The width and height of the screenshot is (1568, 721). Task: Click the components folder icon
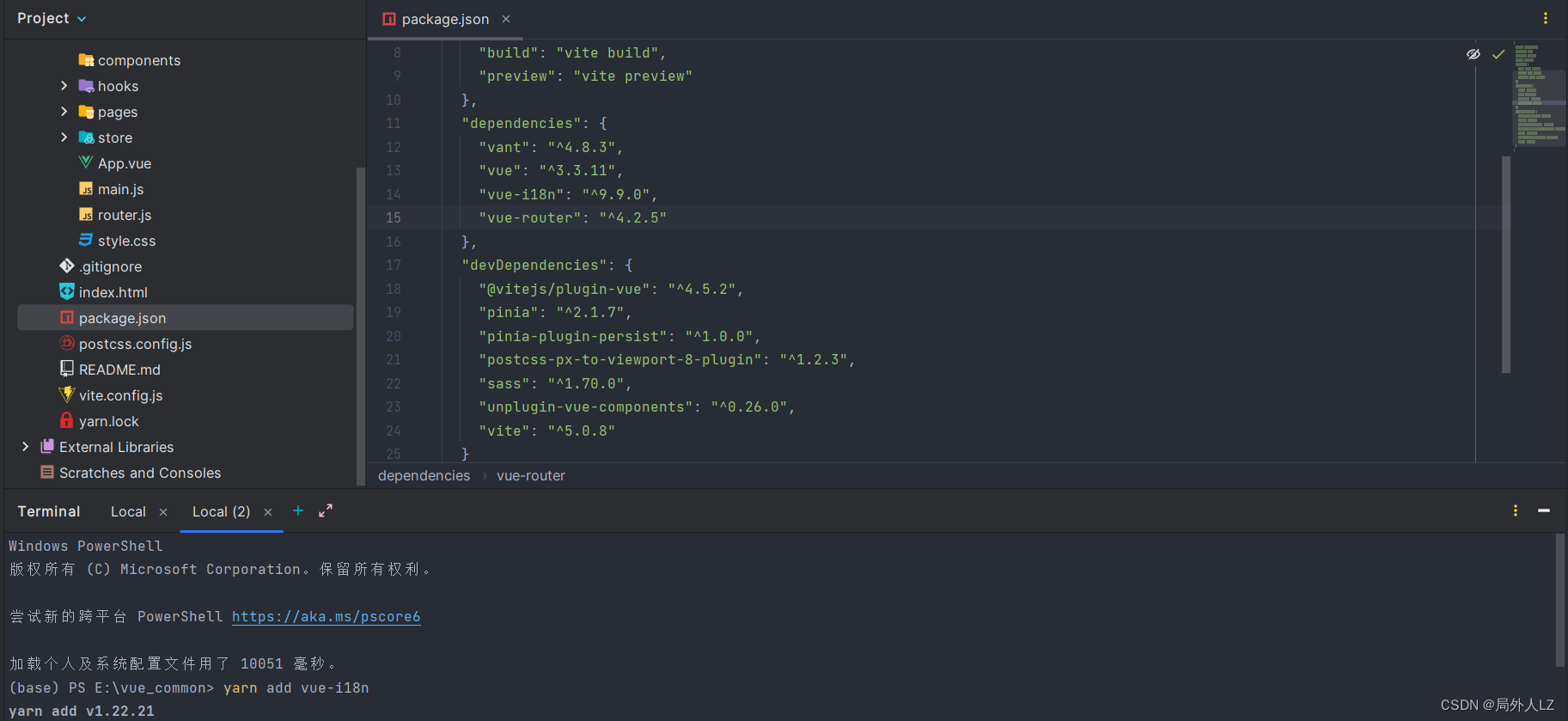pos(86,60)
